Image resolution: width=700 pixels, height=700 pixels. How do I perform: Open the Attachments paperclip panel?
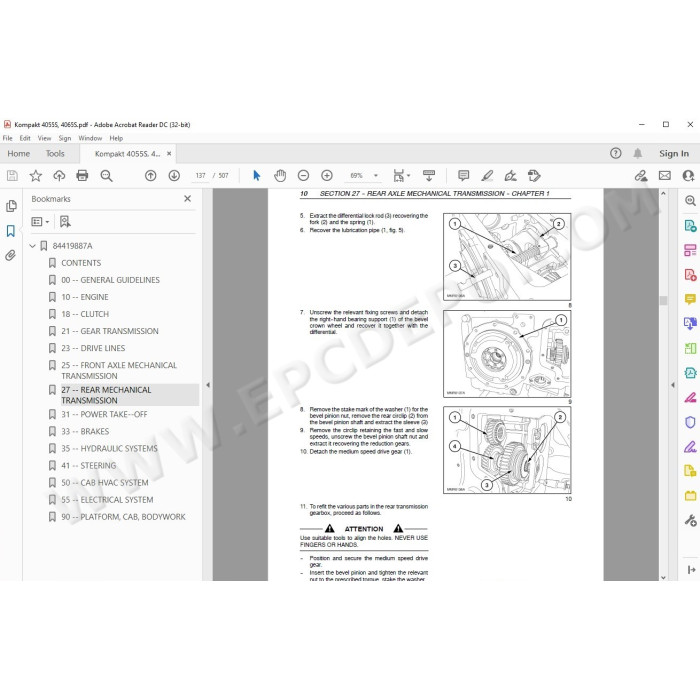[11, 255]
